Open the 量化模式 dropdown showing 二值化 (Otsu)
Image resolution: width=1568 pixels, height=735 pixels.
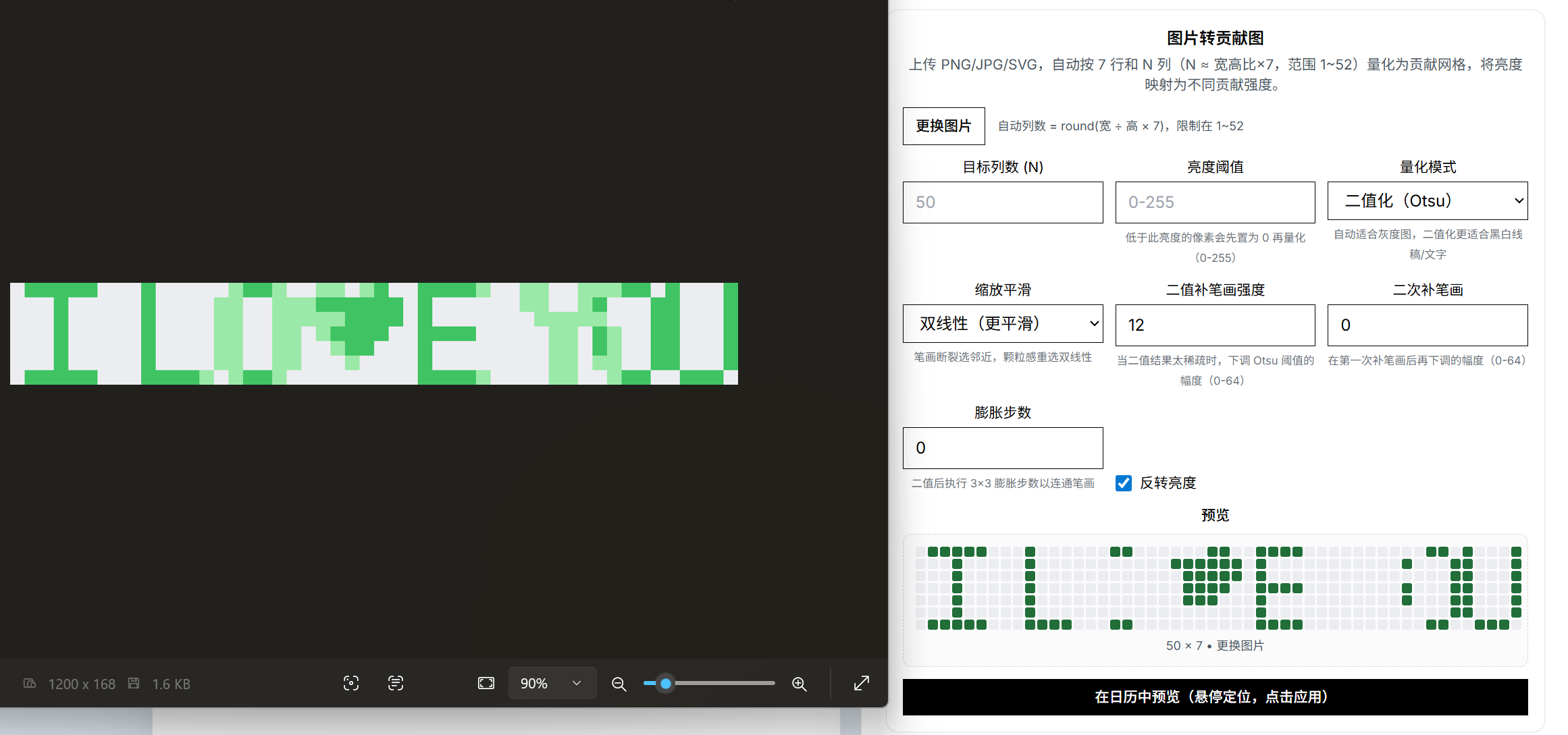[x=1428, y=200]
